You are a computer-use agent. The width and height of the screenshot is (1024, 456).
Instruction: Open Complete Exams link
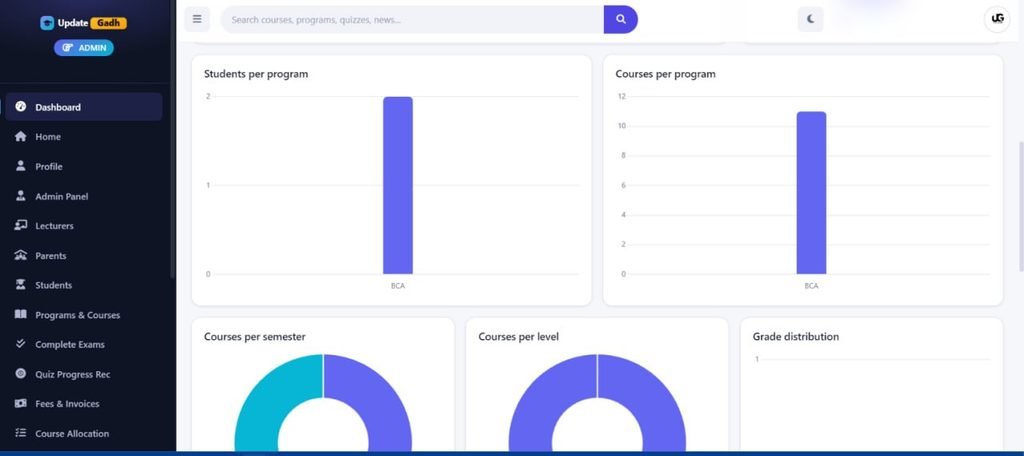pos(84,344)
